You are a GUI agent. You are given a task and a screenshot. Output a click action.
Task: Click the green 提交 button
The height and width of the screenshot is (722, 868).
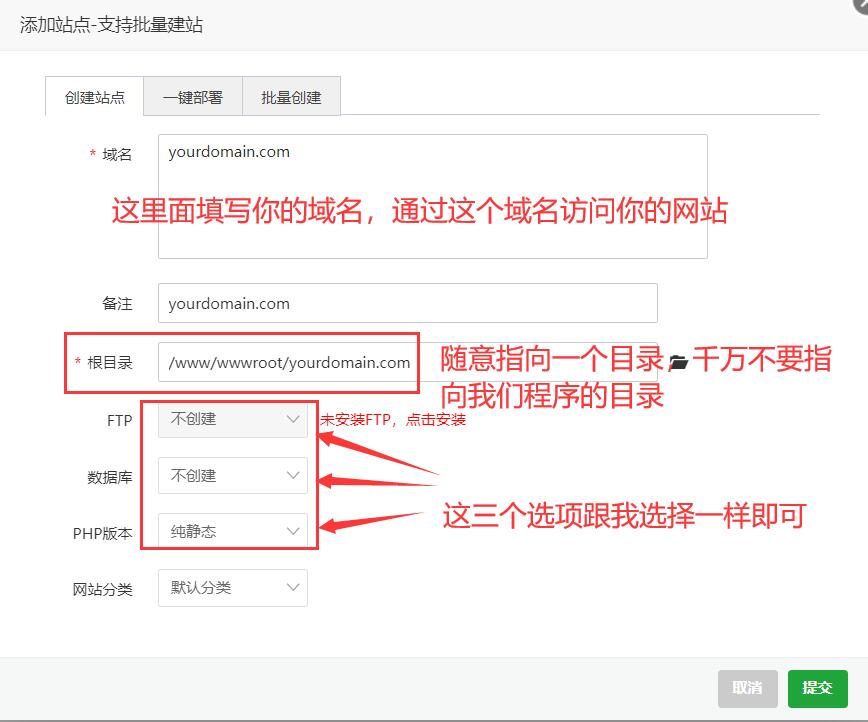click(x=817, y=688)
